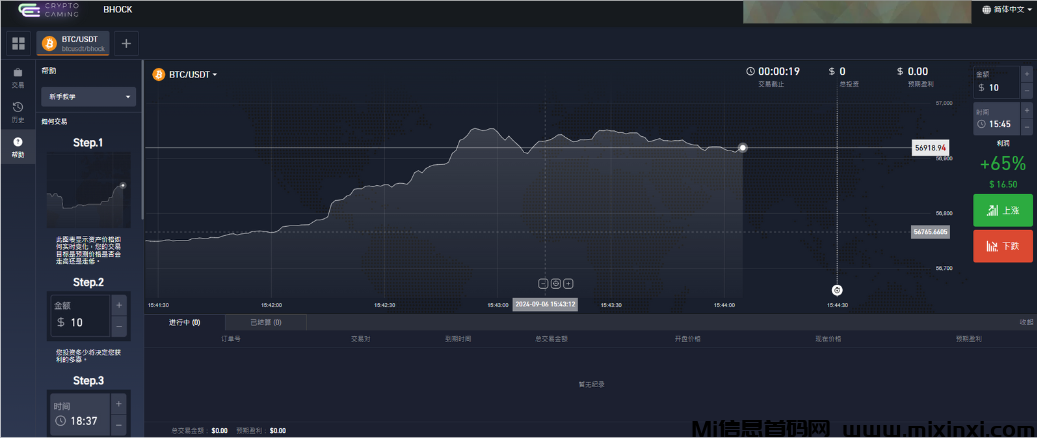The width and height of the screenshot is (1037, 439).
Task: Click the red 下跌 buy-down button
Action: tap(1002, 246)
